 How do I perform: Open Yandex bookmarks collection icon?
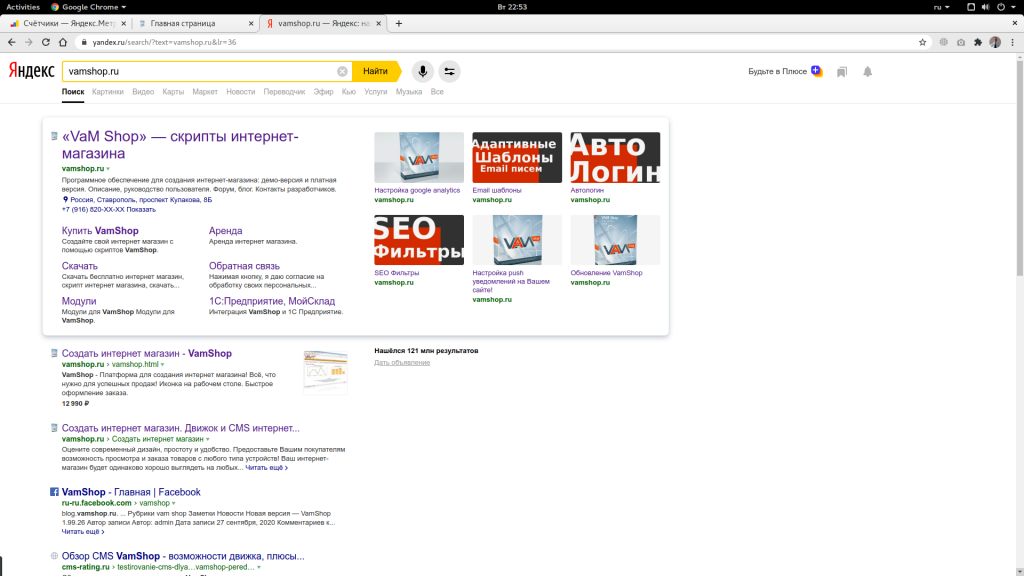pyautogui.click(x=842, y=72)
